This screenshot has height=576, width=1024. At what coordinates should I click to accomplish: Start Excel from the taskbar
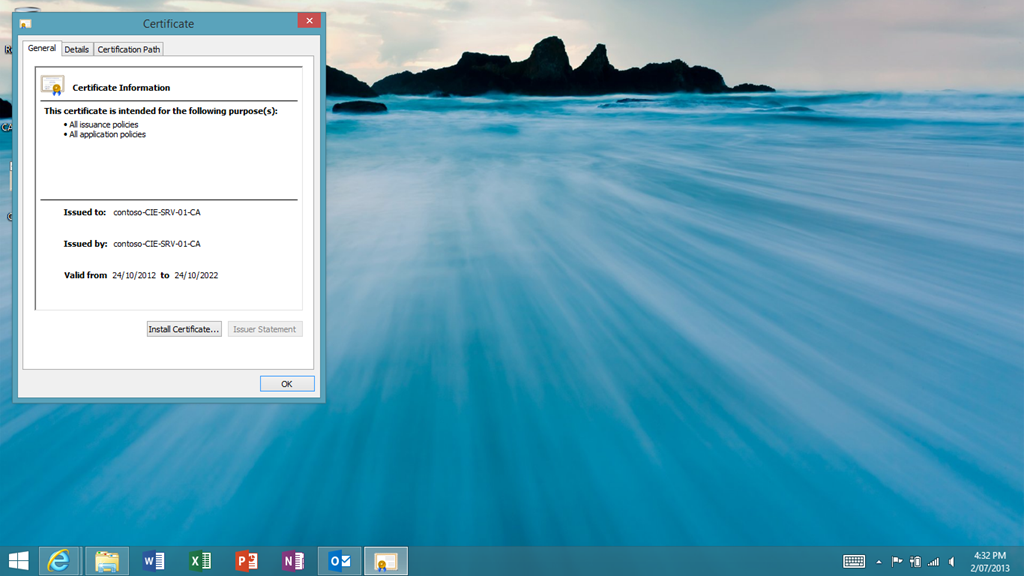click(200, 561)
